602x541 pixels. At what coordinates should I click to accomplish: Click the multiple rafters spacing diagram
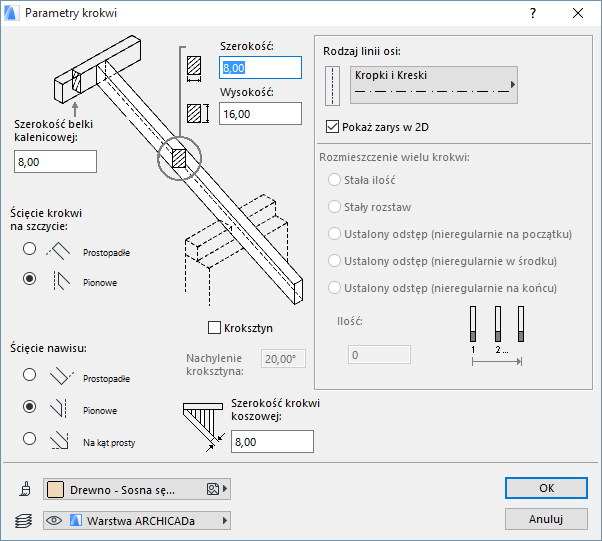point(497,336)
